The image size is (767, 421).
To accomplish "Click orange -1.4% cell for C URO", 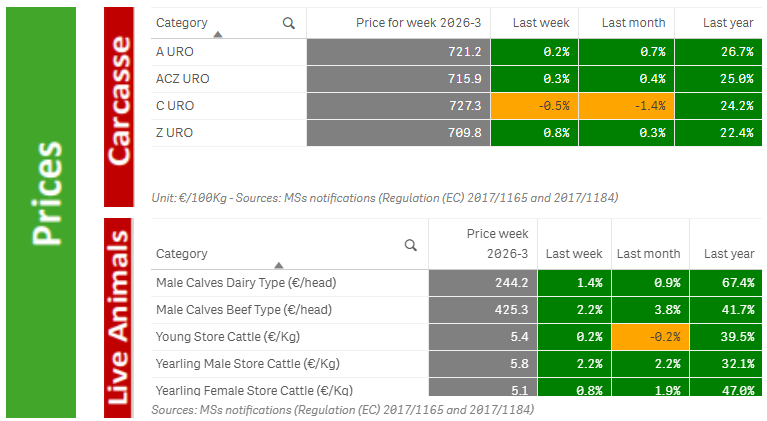I will (626, 105).
